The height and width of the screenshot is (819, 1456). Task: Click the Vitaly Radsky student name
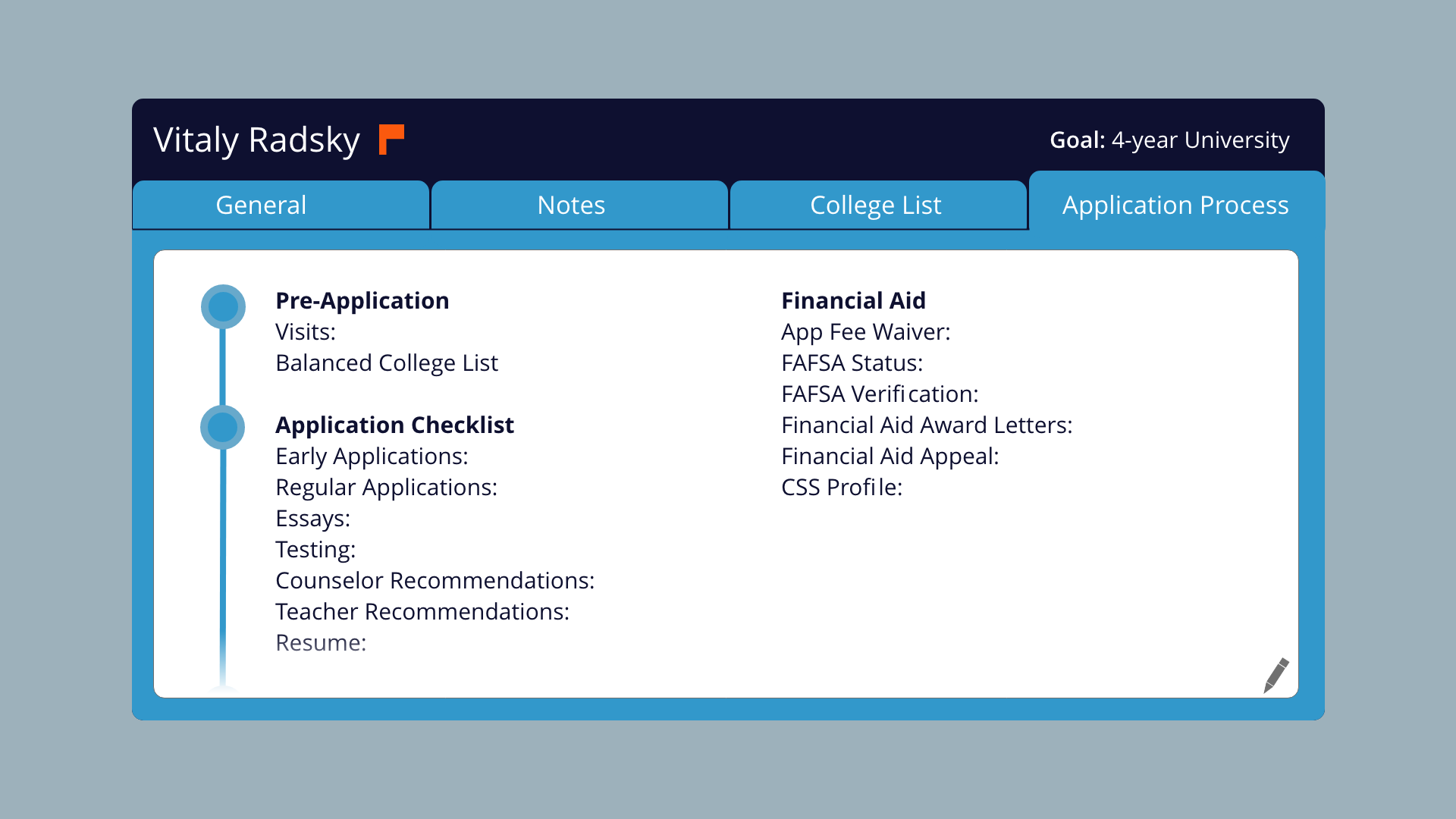point(256,140)
